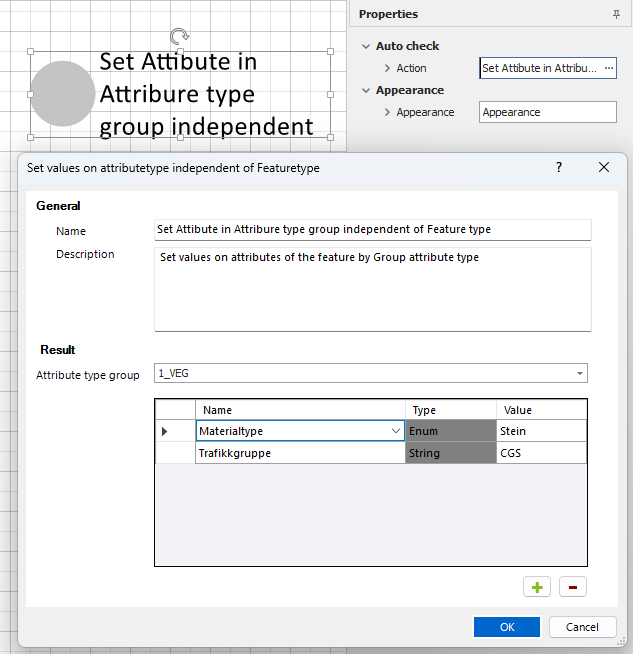
Task: Cancel the dialog
Action: coord(582,627)
